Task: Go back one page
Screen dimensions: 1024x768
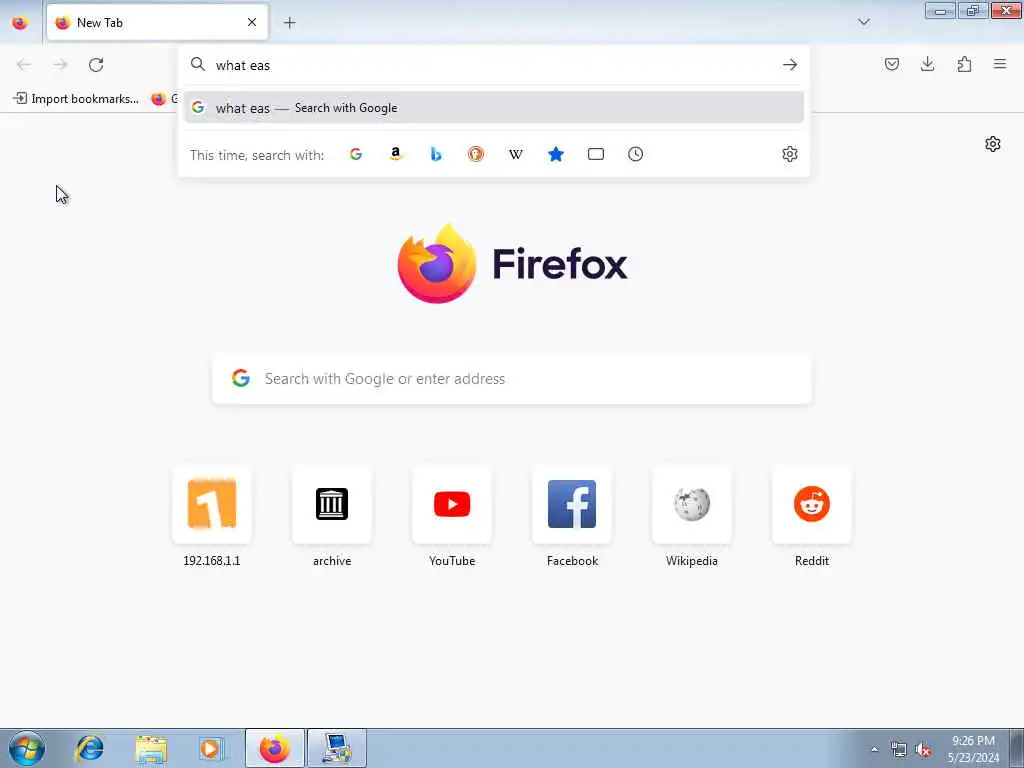Action: (x=24, y=65)
